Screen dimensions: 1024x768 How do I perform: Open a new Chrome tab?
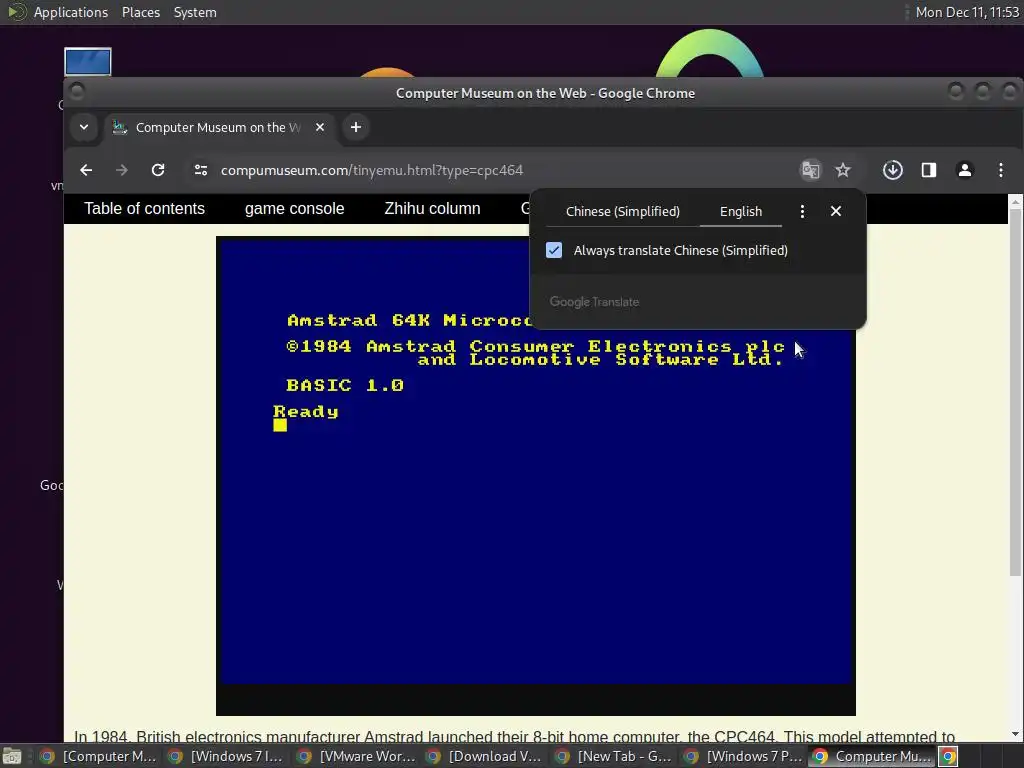[x=356, y=127]
